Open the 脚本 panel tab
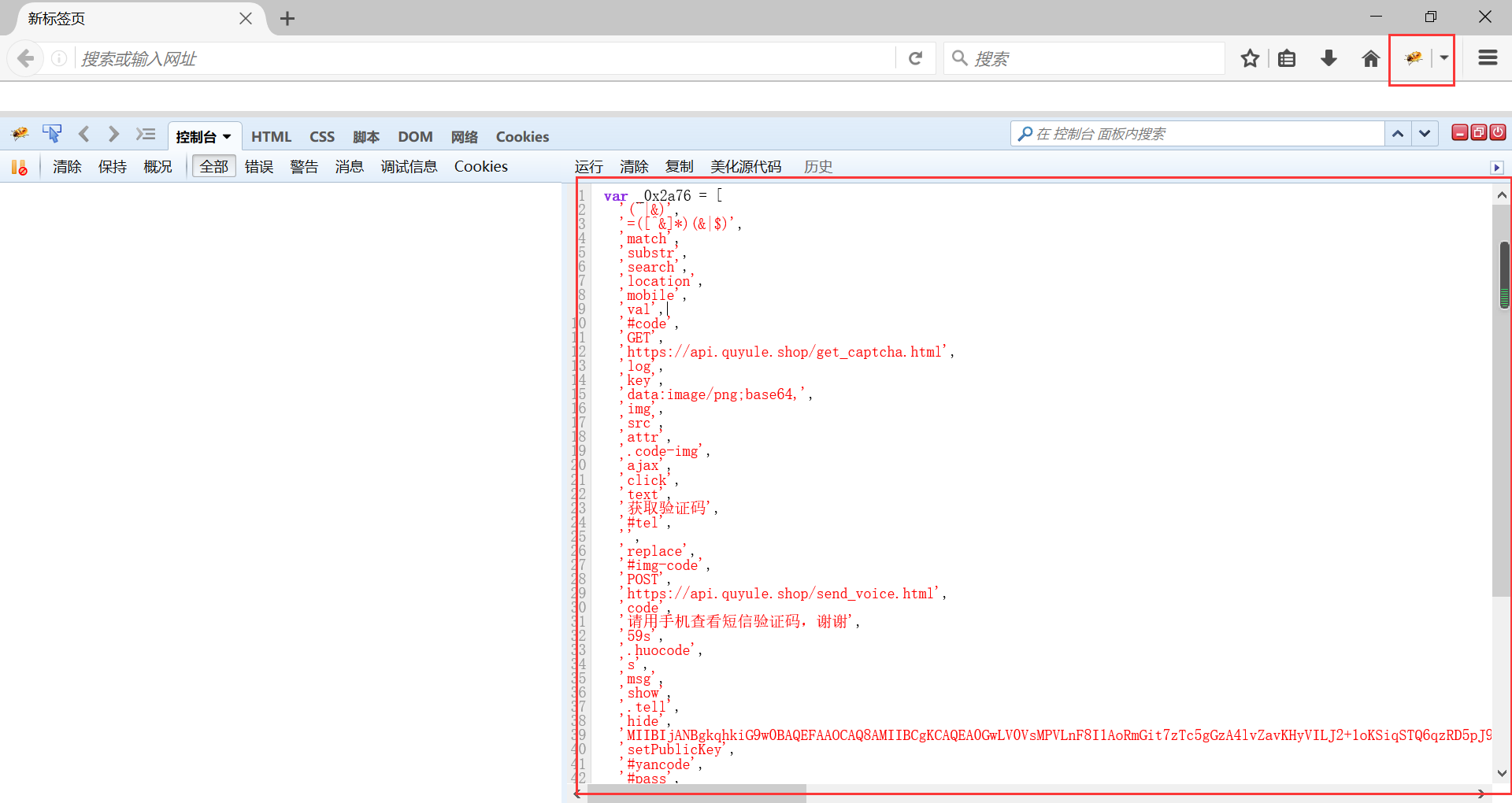1512x803 pixels. coord(366,137)
